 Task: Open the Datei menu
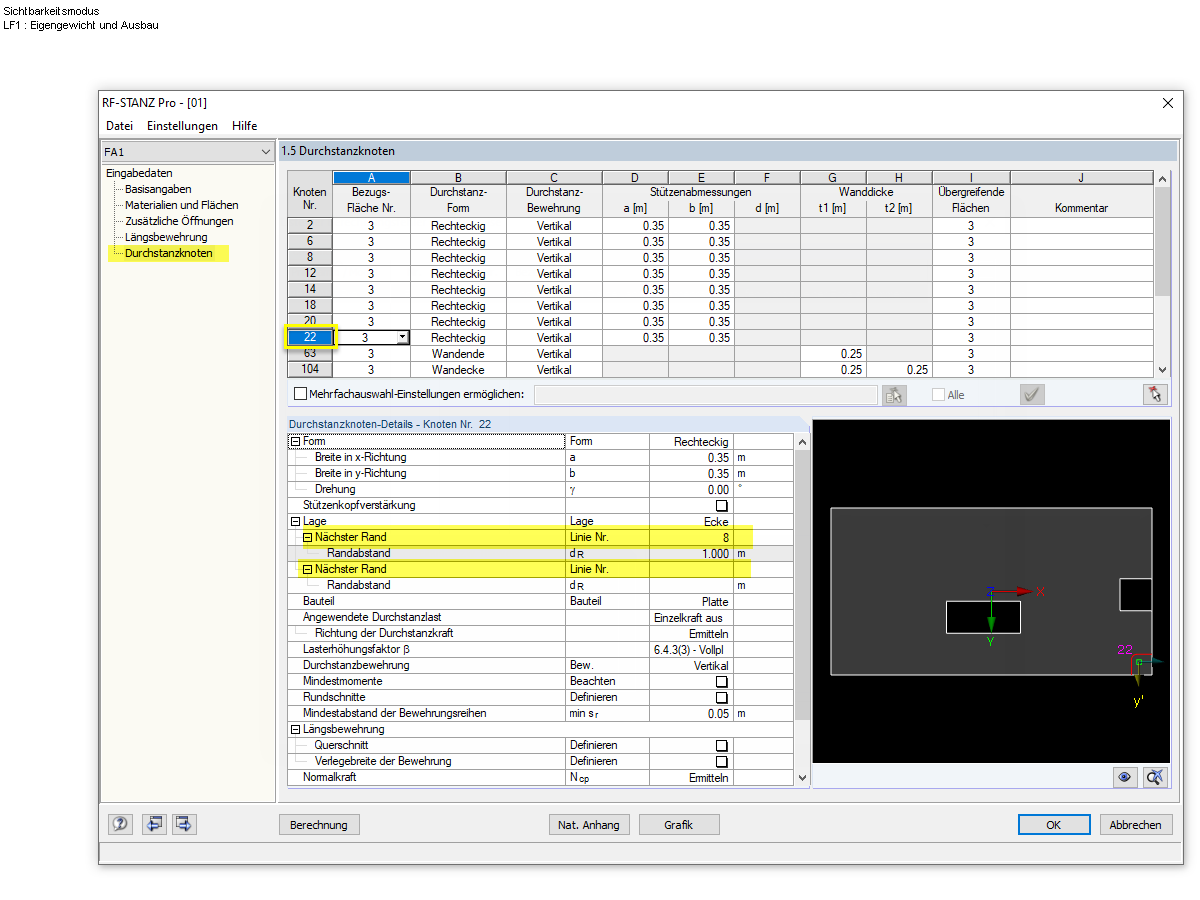119,126
